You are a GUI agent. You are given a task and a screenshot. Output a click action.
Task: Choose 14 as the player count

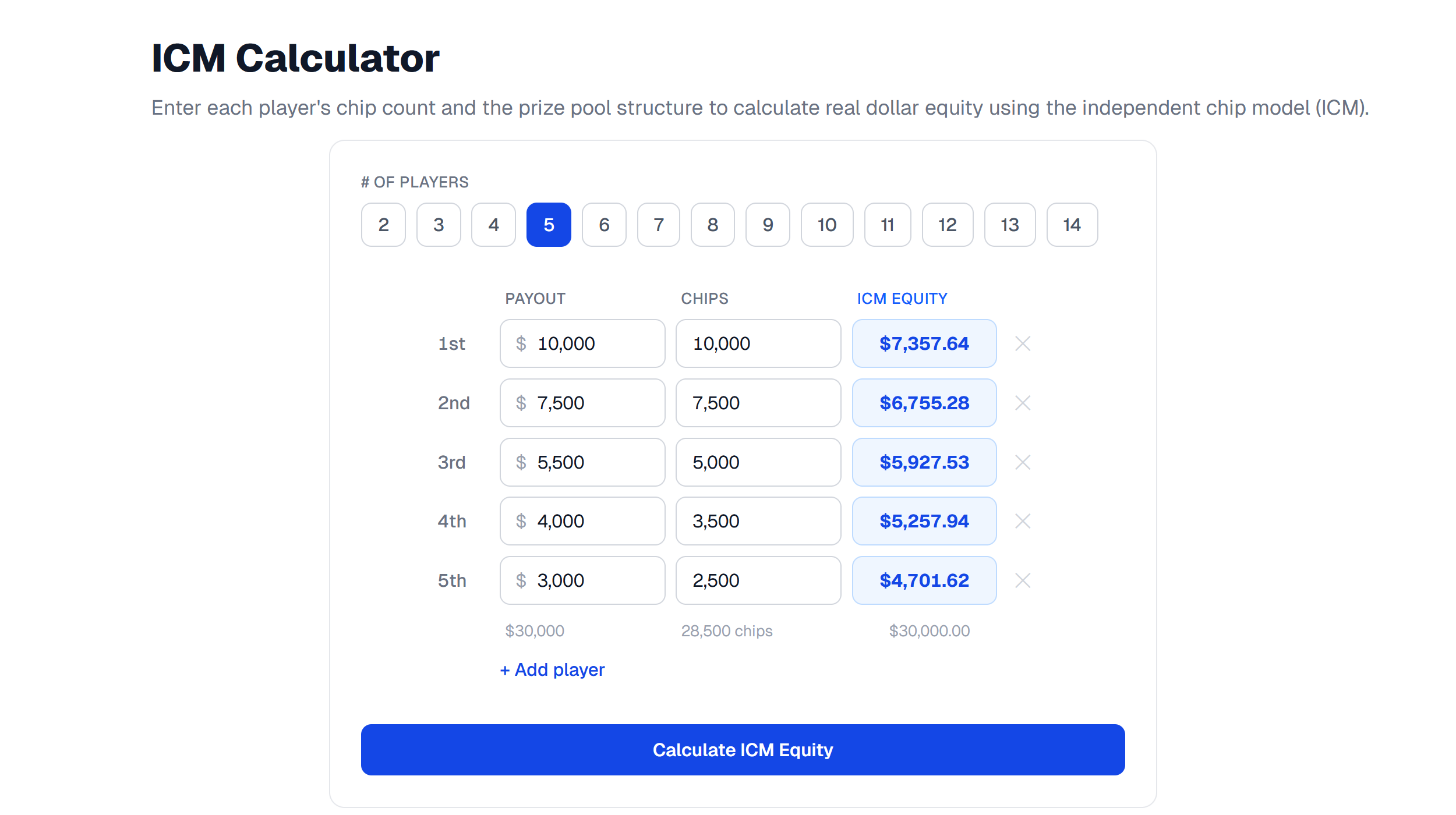[1072, 225]
